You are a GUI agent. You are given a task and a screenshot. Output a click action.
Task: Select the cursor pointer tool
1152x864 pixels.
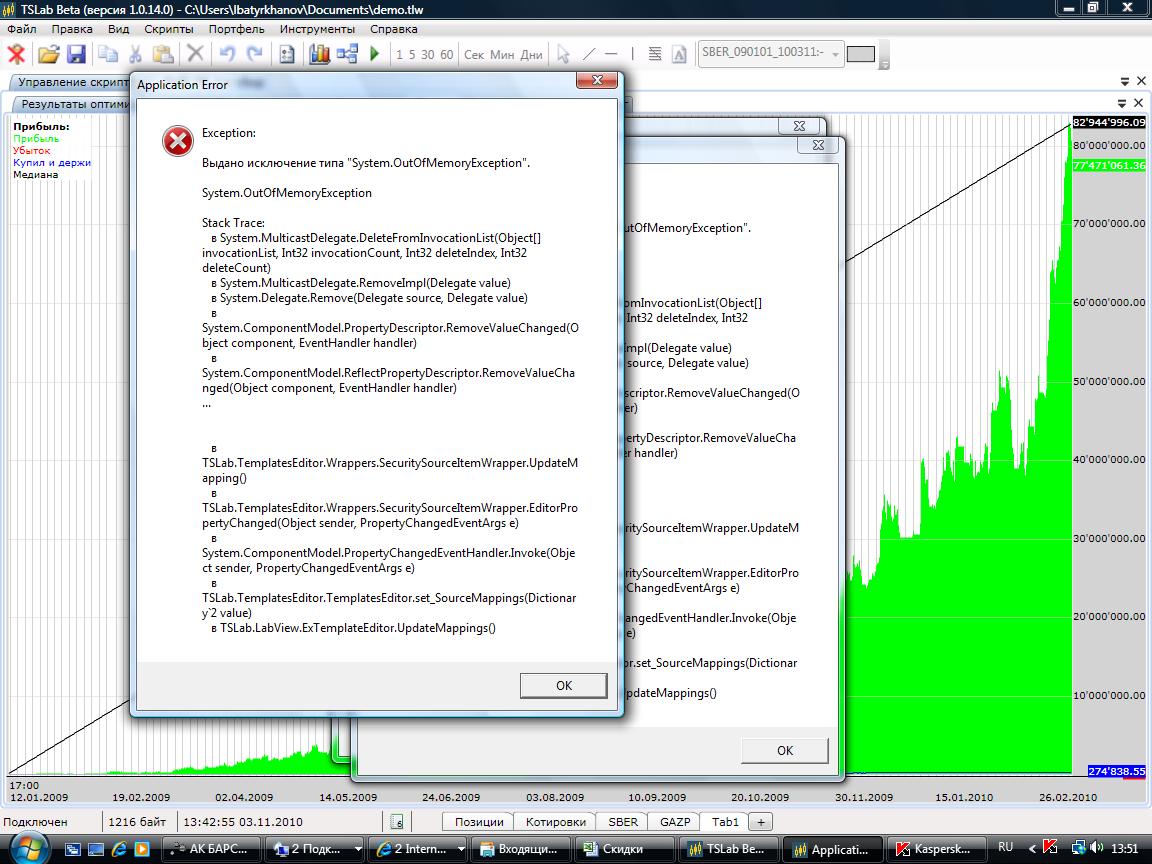(x=563, y=54)
